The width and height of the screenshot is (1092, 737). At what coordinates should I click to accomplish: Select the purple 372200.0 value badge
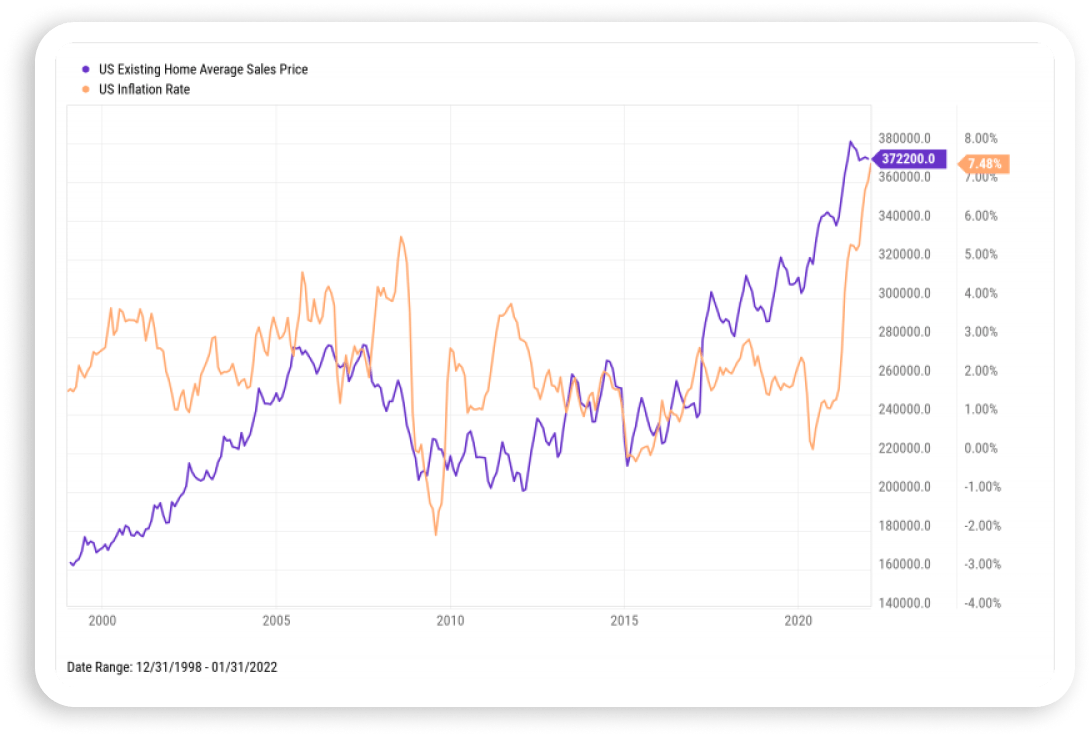click(x=908, y=158)
